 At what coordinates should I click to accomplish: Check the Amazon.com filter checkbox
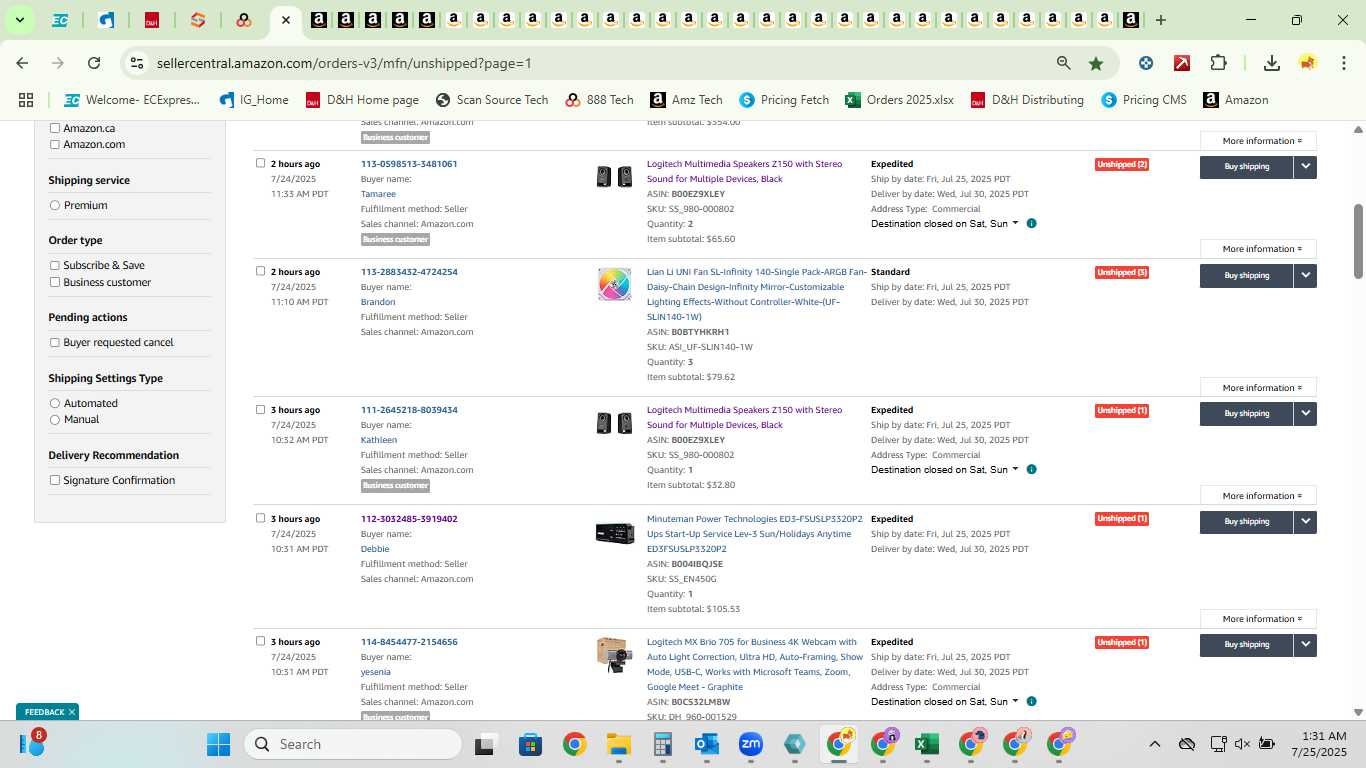tap(55, 145)
